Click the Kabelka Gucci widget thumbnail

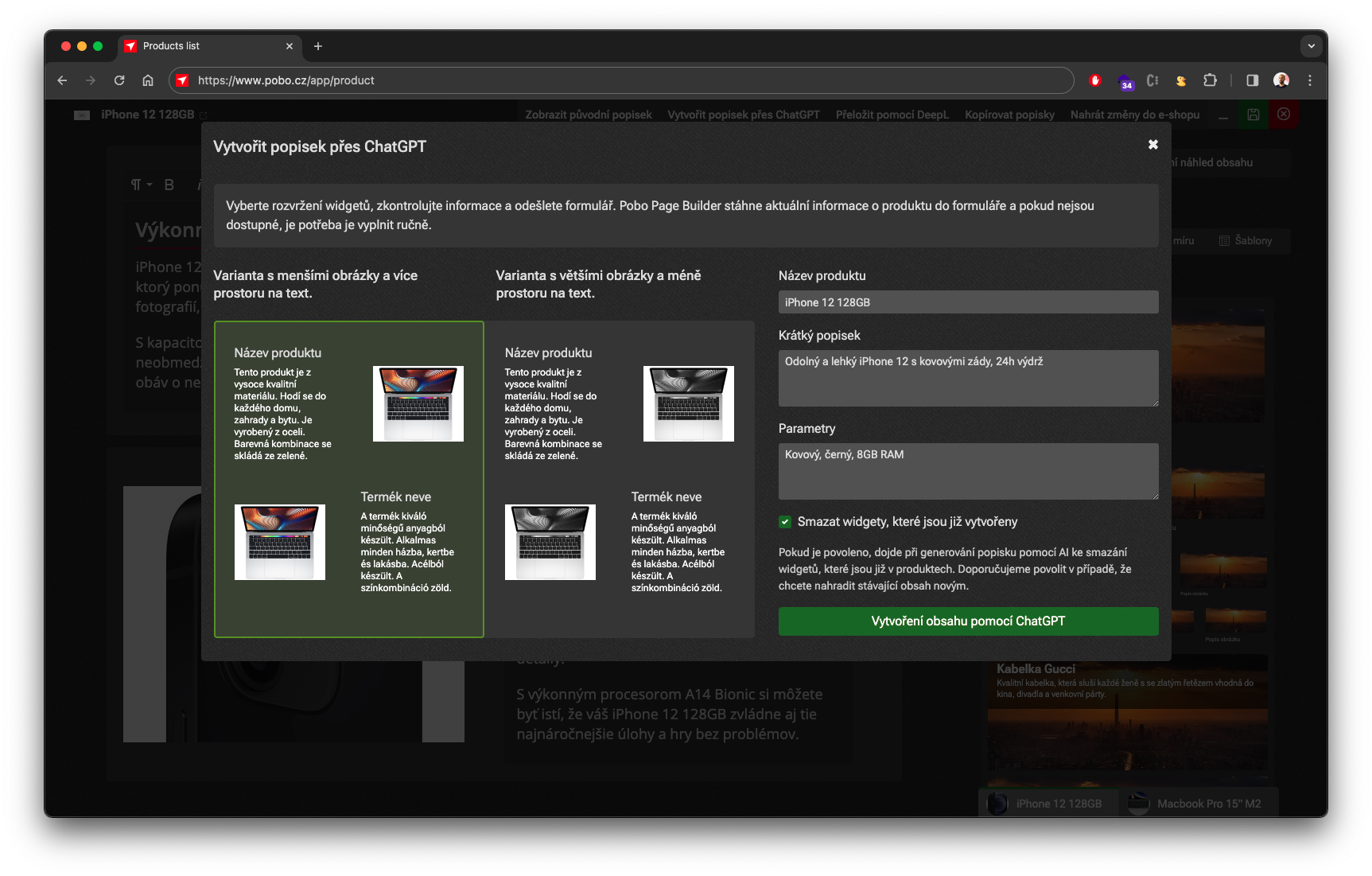[x=1127, y=712]
